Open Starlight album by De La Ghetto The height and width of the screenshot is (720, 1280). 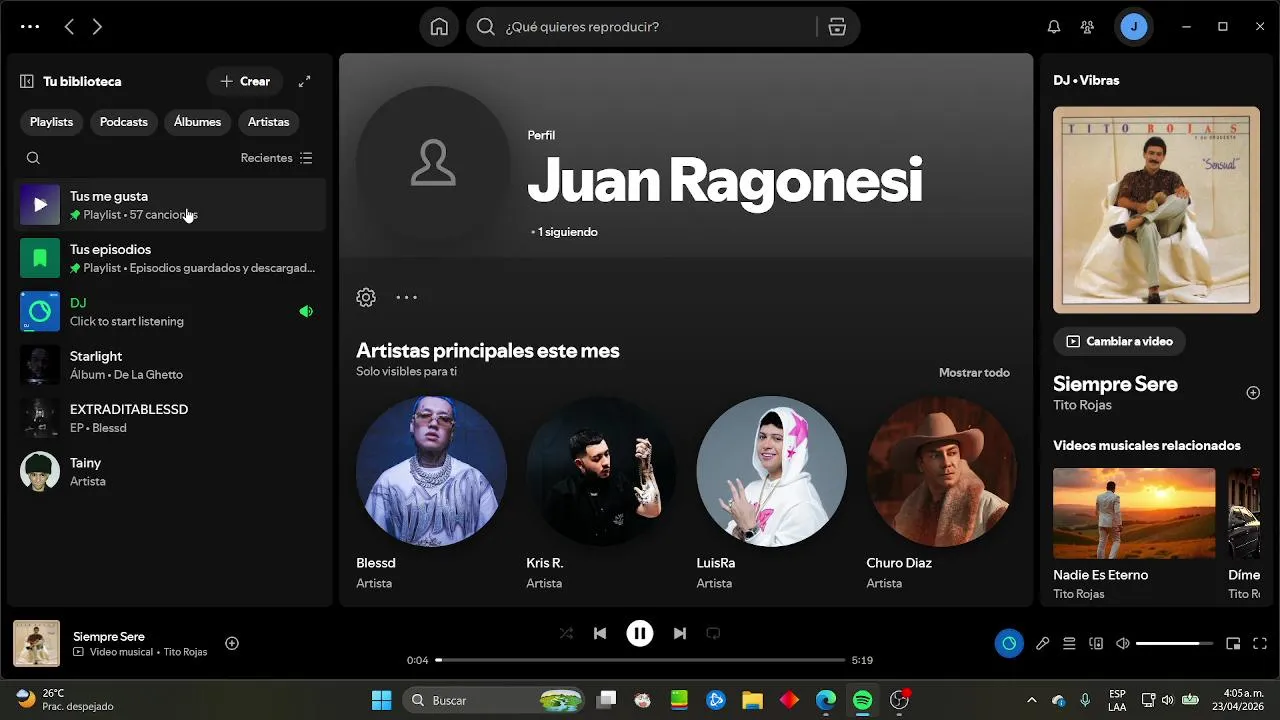point(170,365)
